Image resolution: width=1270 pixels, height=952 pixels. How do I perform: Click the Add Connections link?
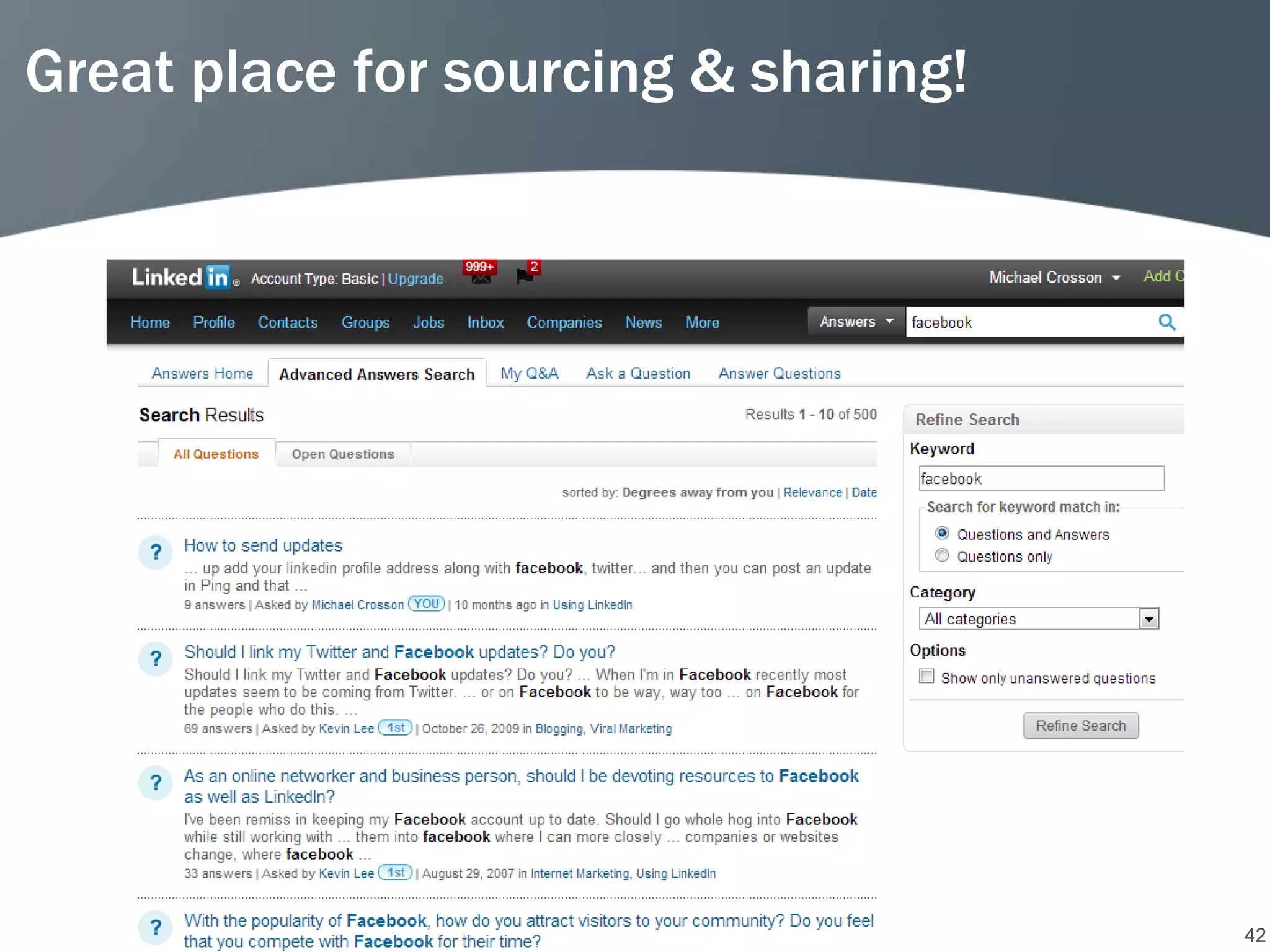click(x=1163, y=276)
